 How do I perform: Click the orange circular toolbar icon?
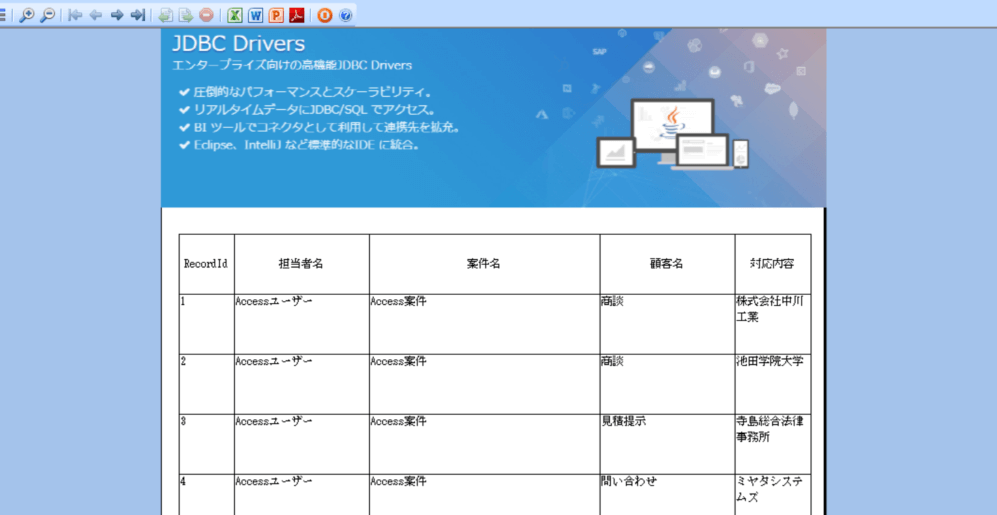click(325, 15)
